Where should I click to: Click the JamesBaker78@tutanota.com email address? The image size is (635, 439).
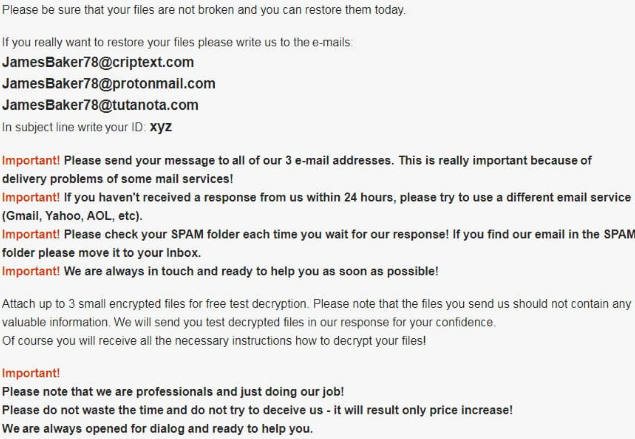[x=100, y=105]
